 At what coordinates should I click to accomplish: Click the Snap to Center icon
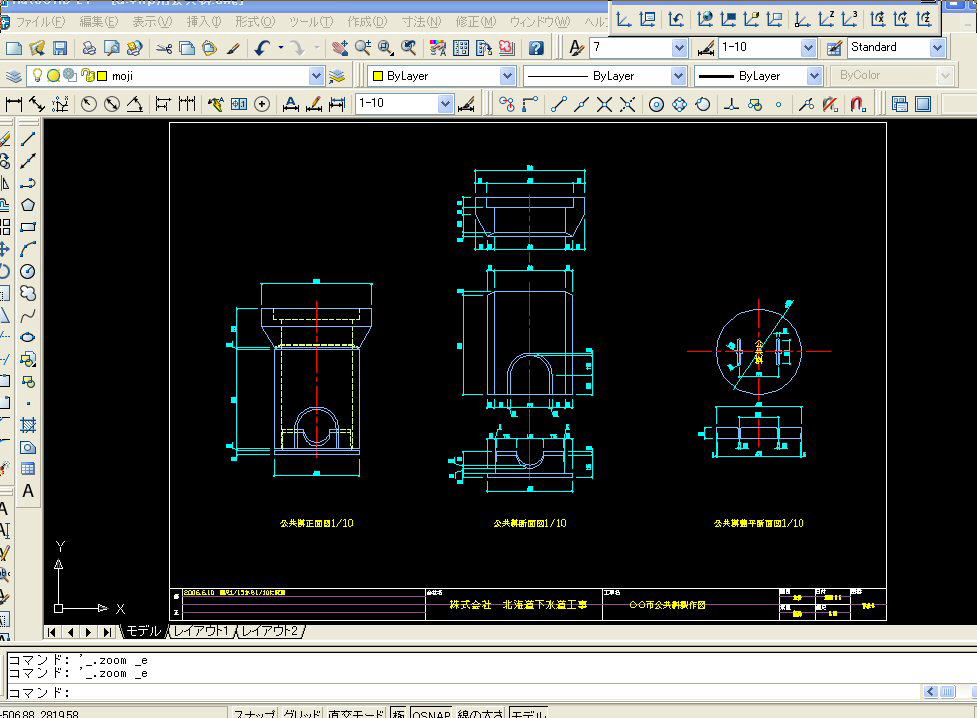[x=656, y=104]
